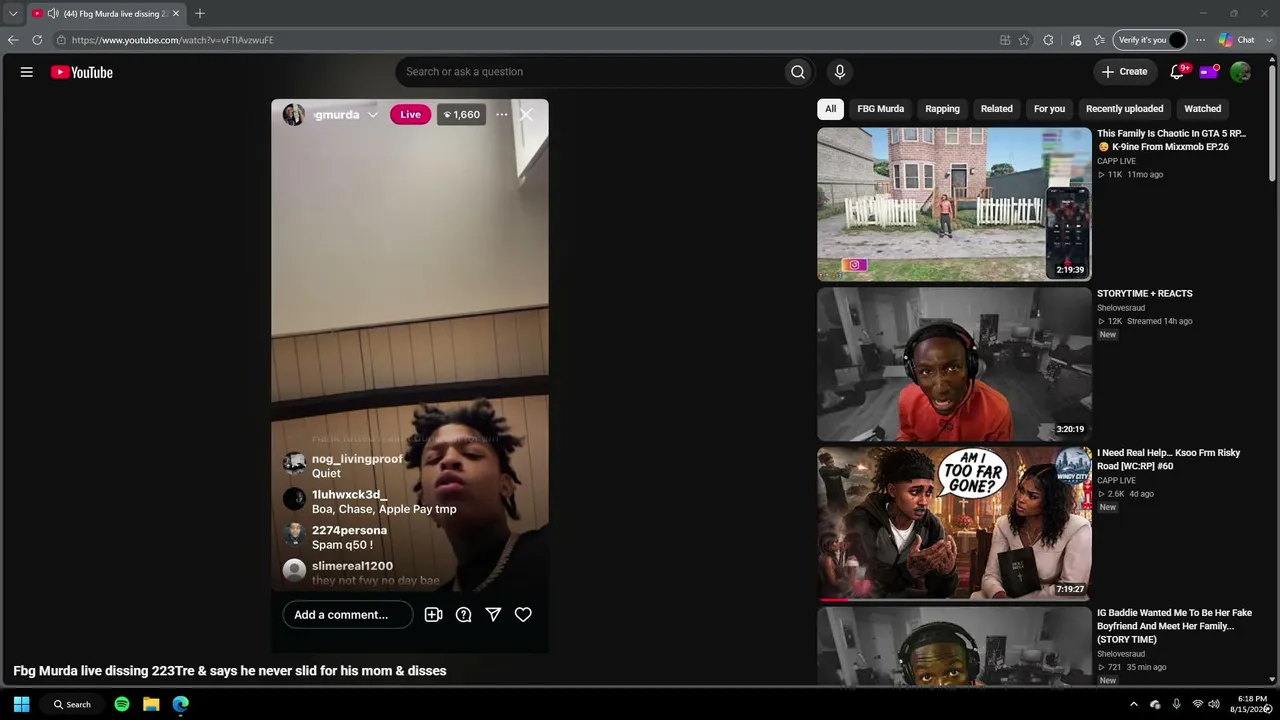This screenshot has width=1280, height=720.
Task: Select the FBG Murda filter chip
Action: pos(881,109)
